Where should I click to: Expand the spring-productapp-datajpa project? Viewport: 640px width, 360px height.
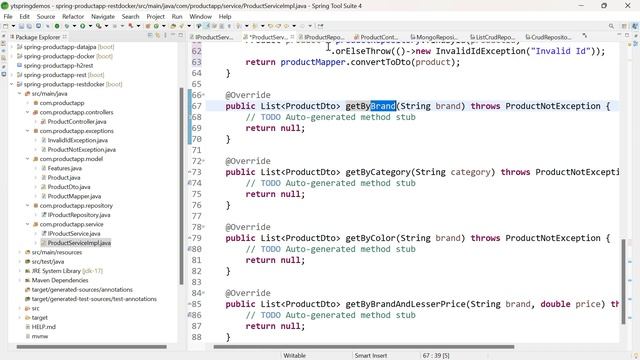pyautogui.click(x=12, y=47)
